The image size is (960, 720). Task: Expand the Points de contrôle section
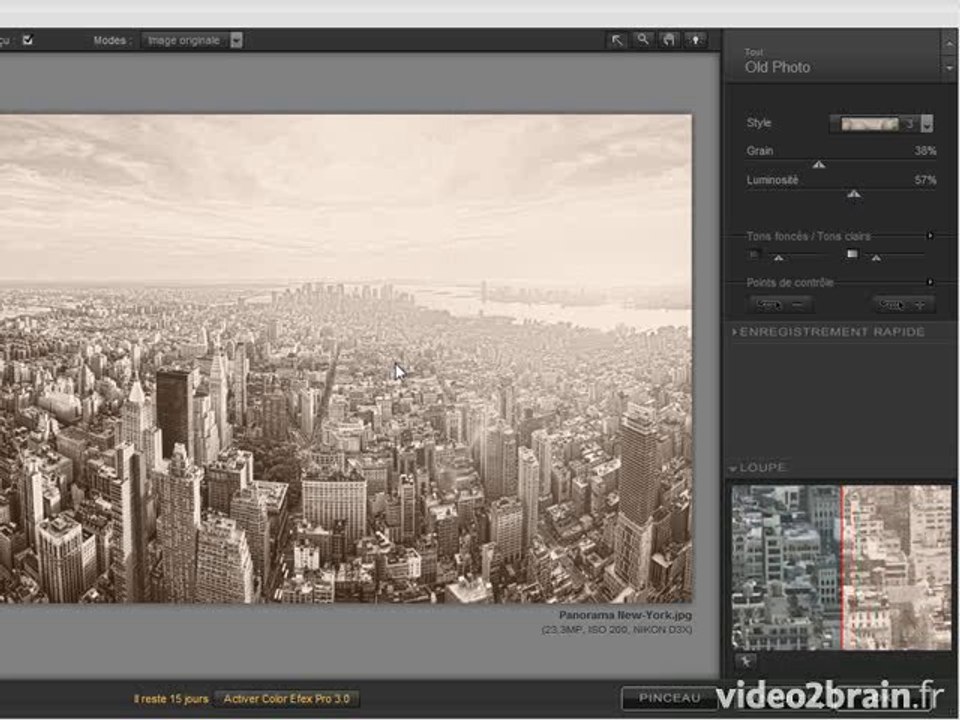(930, 282)
